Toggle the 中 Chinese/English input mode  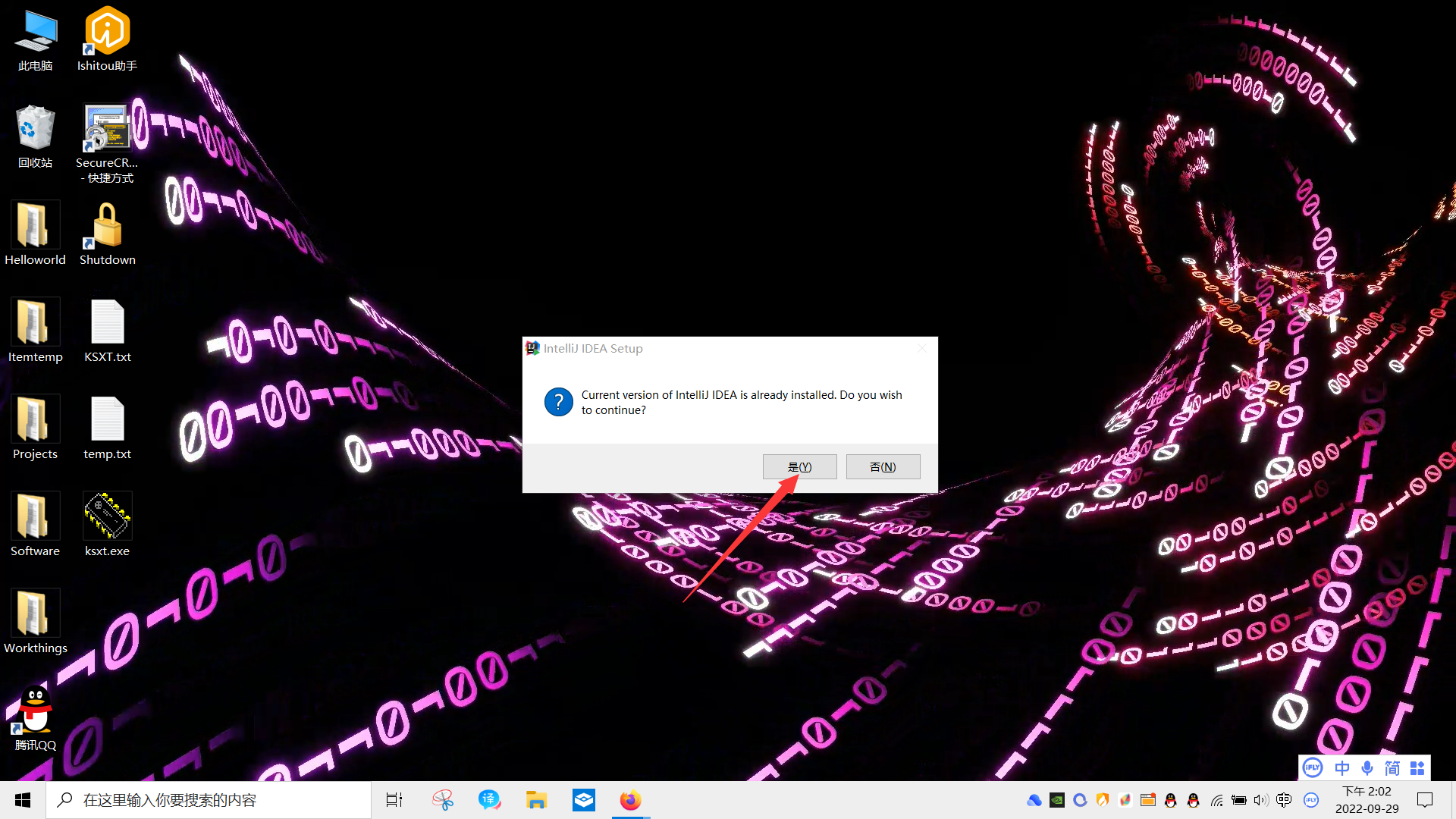(x=1341, y=768)
